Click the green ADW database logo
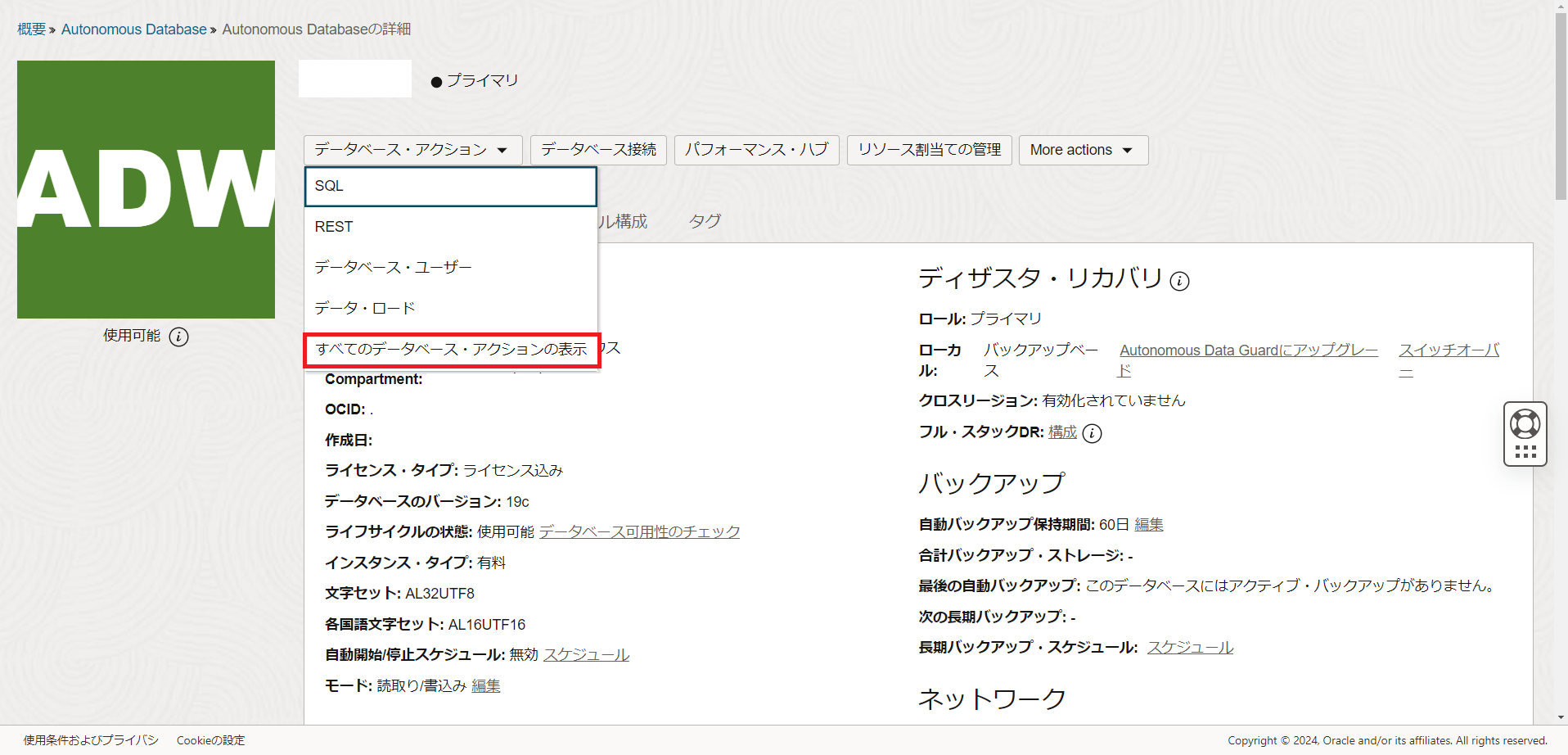The width and height of the screenshot is (1568, 755). point(146,189)
